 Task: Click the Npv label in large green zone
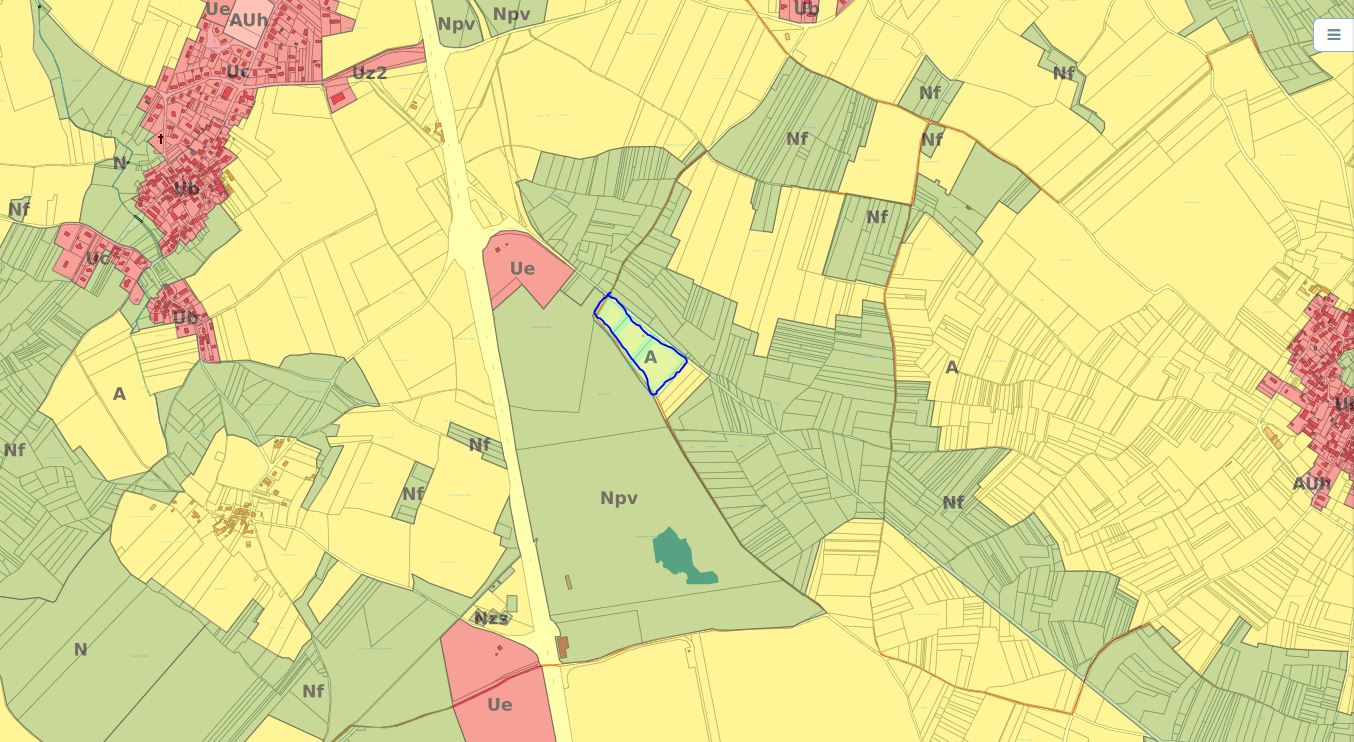(618, 498)
